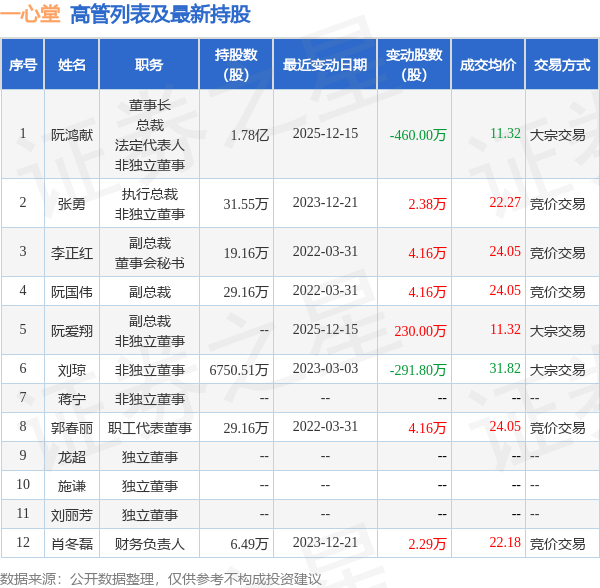Select the name 施谦
Image resolution: width=600 pixels, height=588 pixels.
72,486
